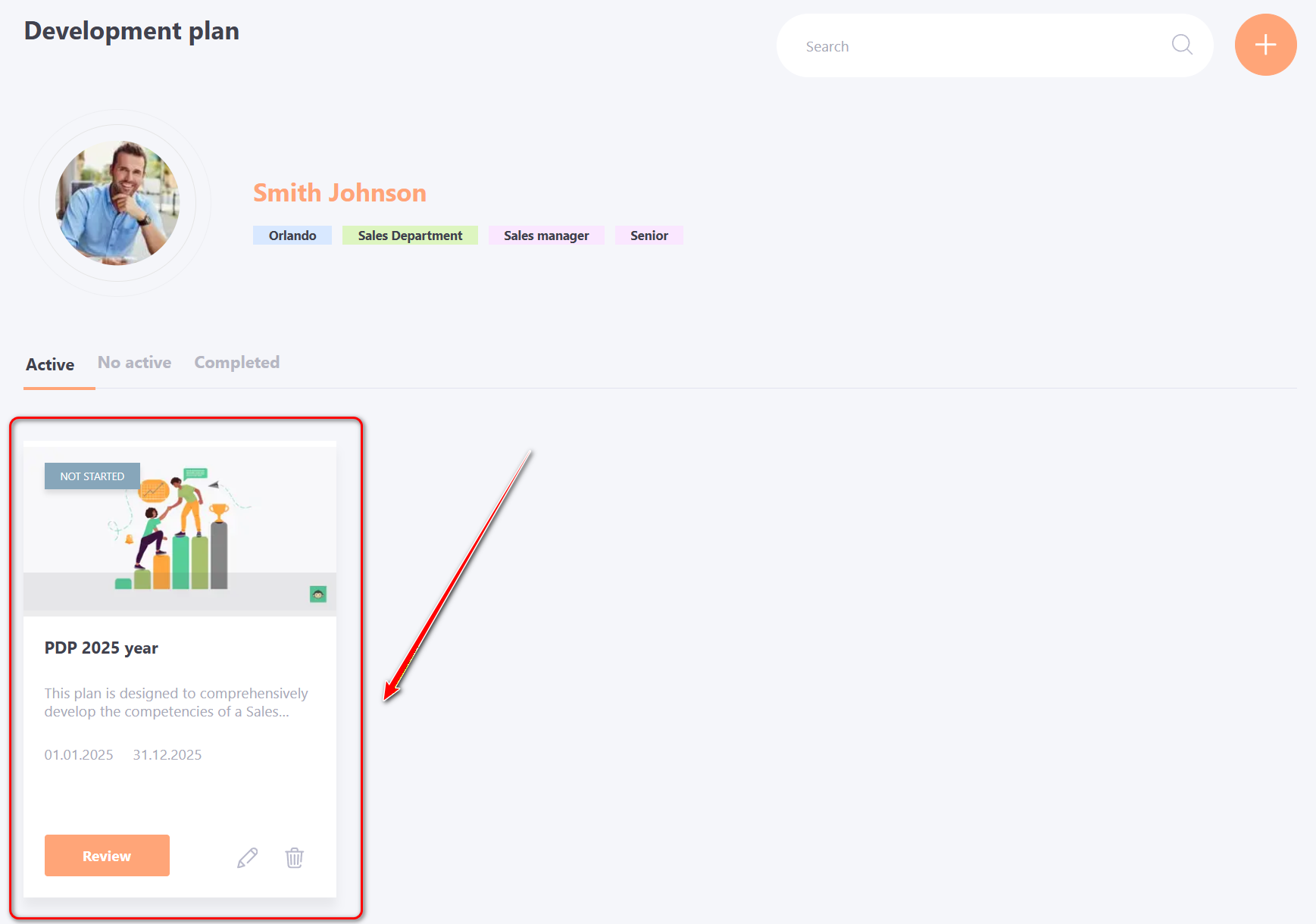1316x924 pixels.
Task: Switch to the Active tab
Action: (50, 364)
